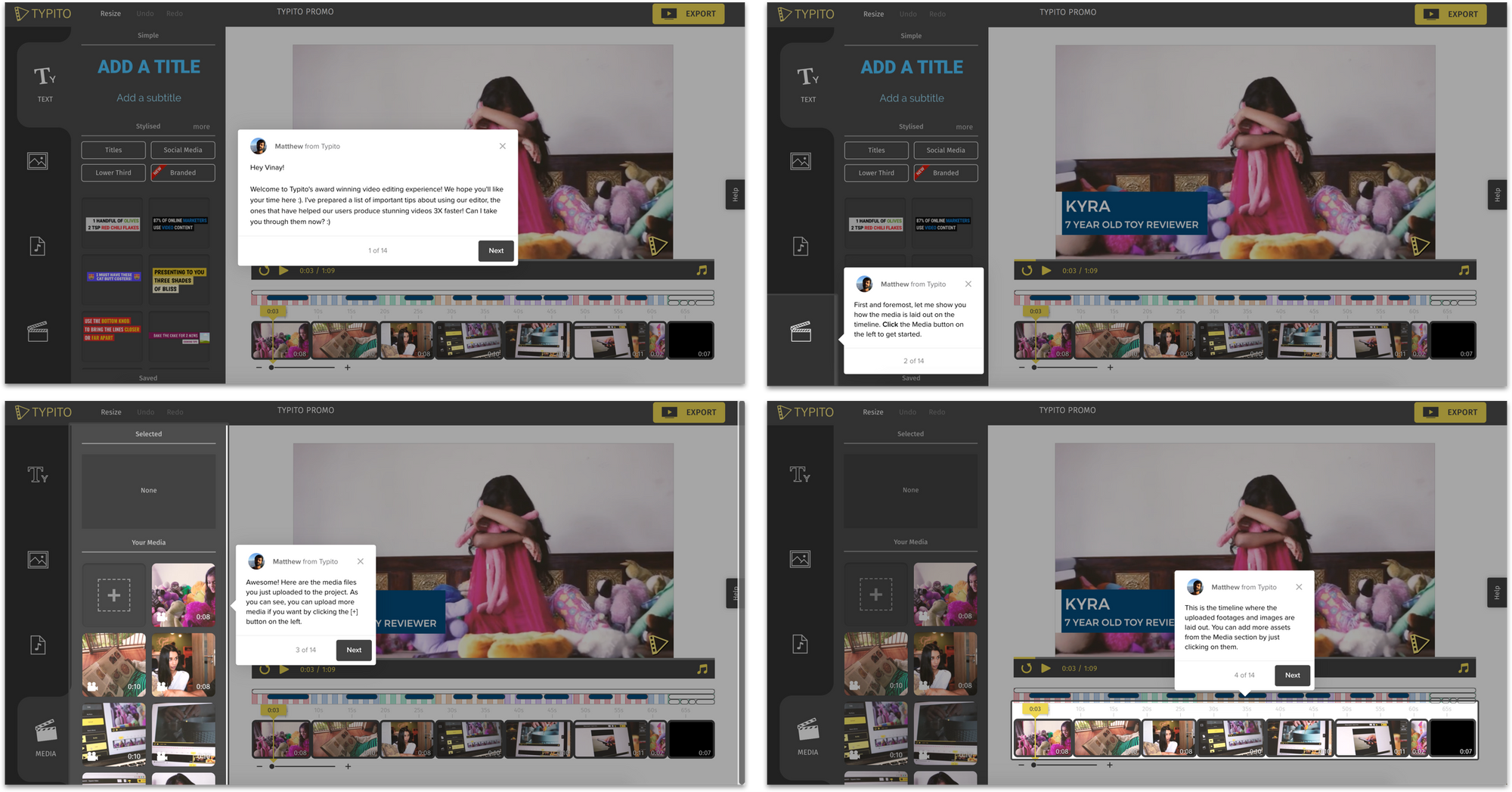Click the add media plus tile in the '3 of 14' screenshot

coord(113,595)
